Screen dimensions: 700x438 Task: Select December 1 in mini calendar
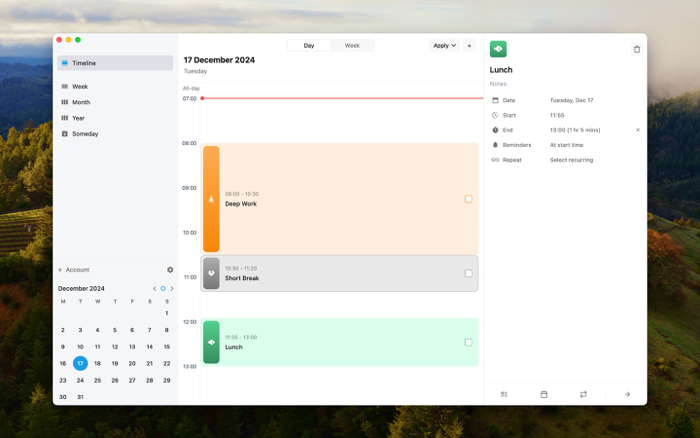(167, 313)
